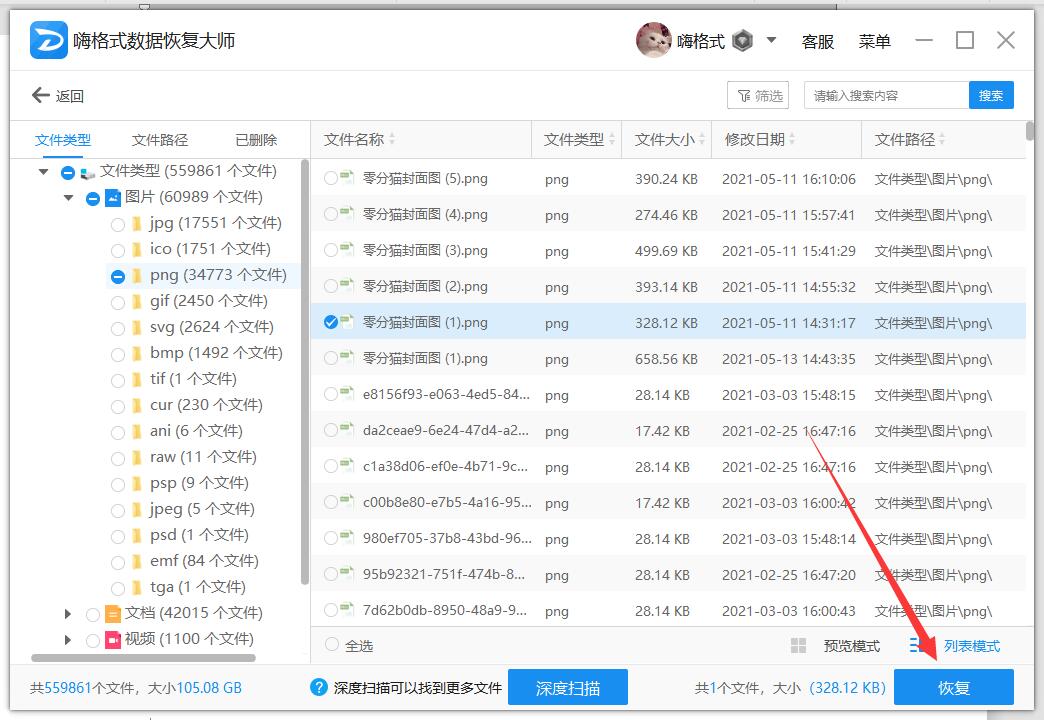Click the blue question mark help icon
This screenshot has width=1044, height=720.
[319, 687]
